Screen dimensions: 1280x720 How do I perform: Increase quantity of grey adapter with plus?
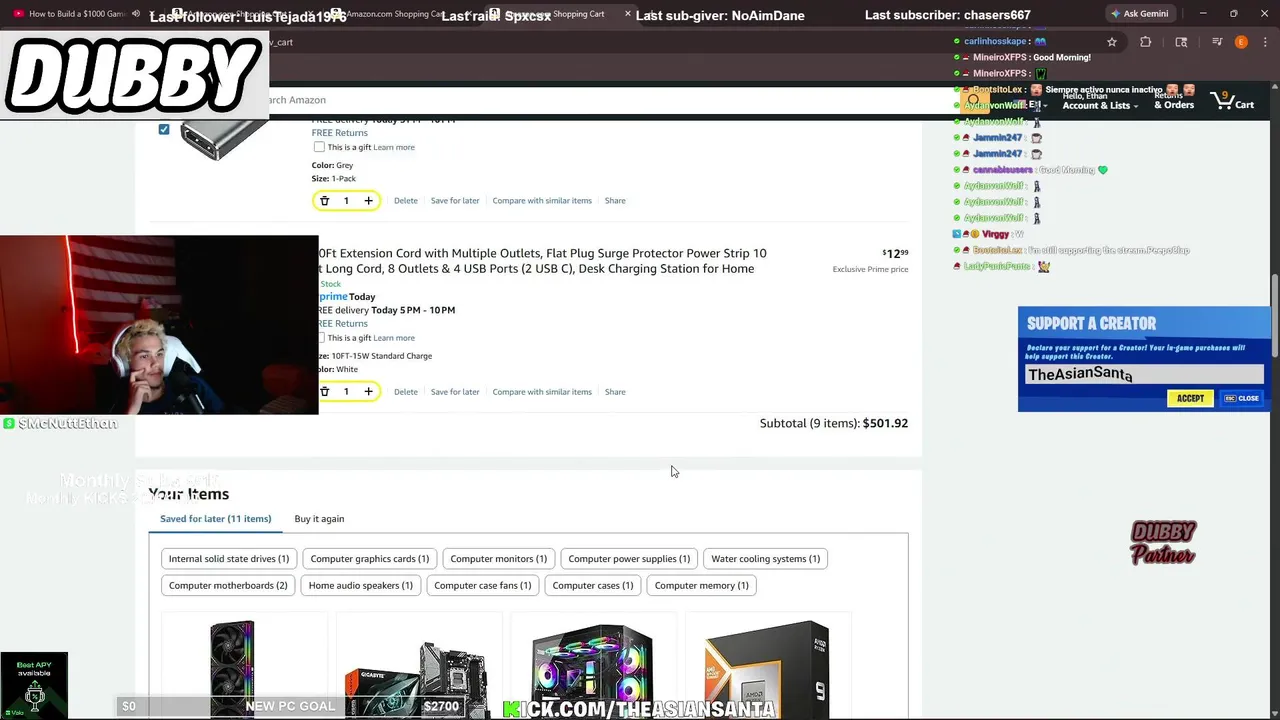coord(368,201)
